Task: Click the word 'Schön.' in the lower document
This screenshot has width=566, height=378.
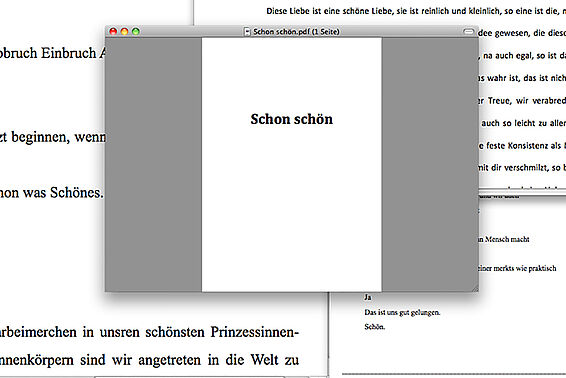Action: tap(374, 327)
